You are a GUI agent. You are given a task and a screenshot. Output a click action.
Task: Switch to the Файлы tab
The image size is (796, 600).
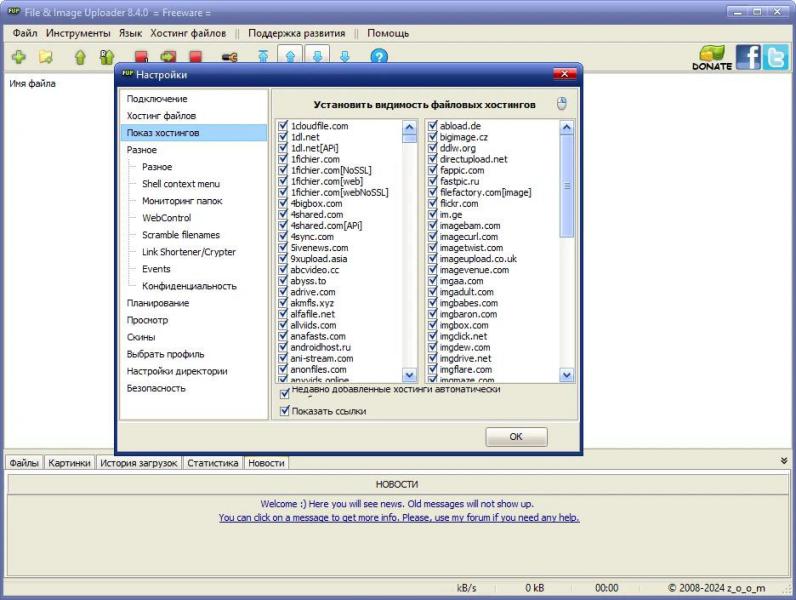pyautogui.click(x=24, y=463)
